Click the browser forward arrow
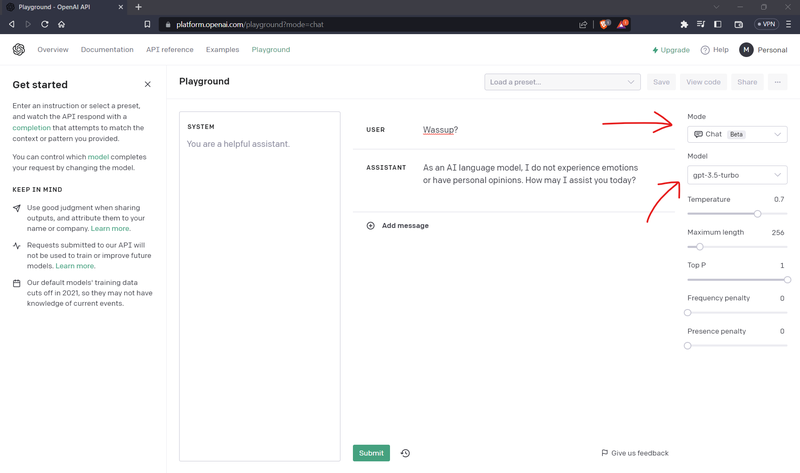Image resolution: width=800 pixels, height=473 pixels. tap(28, 24)
